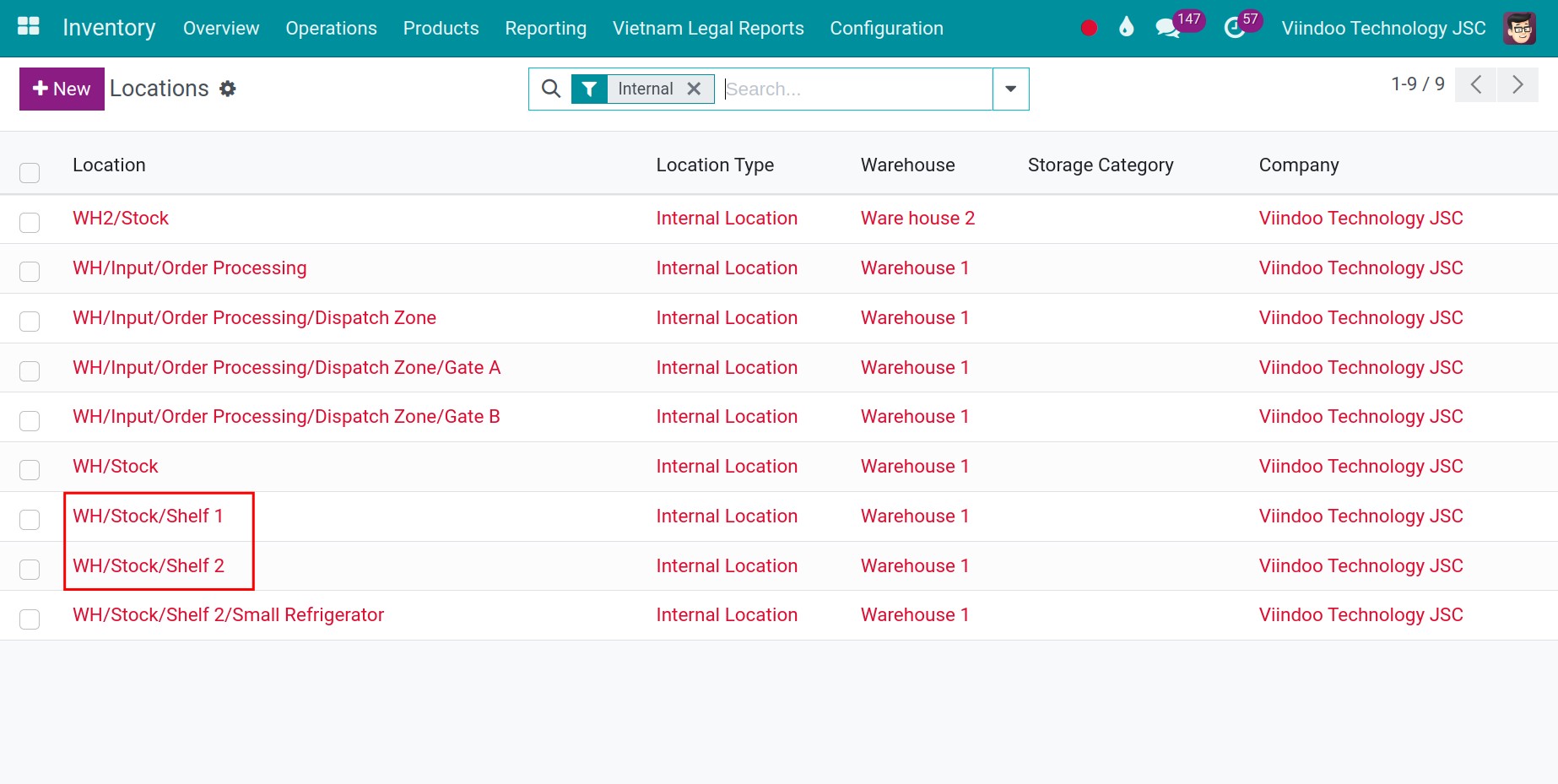The width and height of the screenshot is (1558, 784).
Task: Select checkbox for Dispatch Zone/Gate B row
Action: (x=30, y=420)
